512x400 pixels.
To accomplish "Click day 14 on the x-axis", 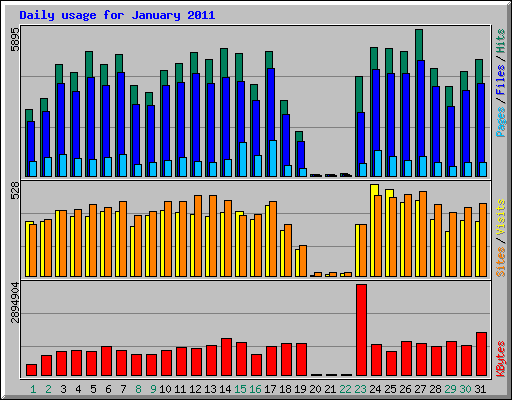I will (225, 389).
